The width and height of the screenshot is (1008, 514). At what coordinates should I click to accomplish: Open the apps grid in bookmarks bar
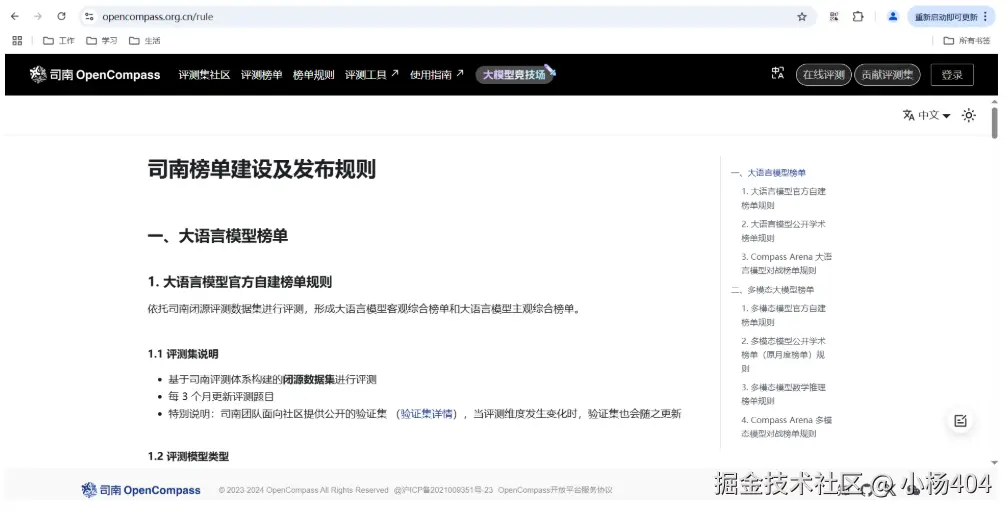coord(17,40)
